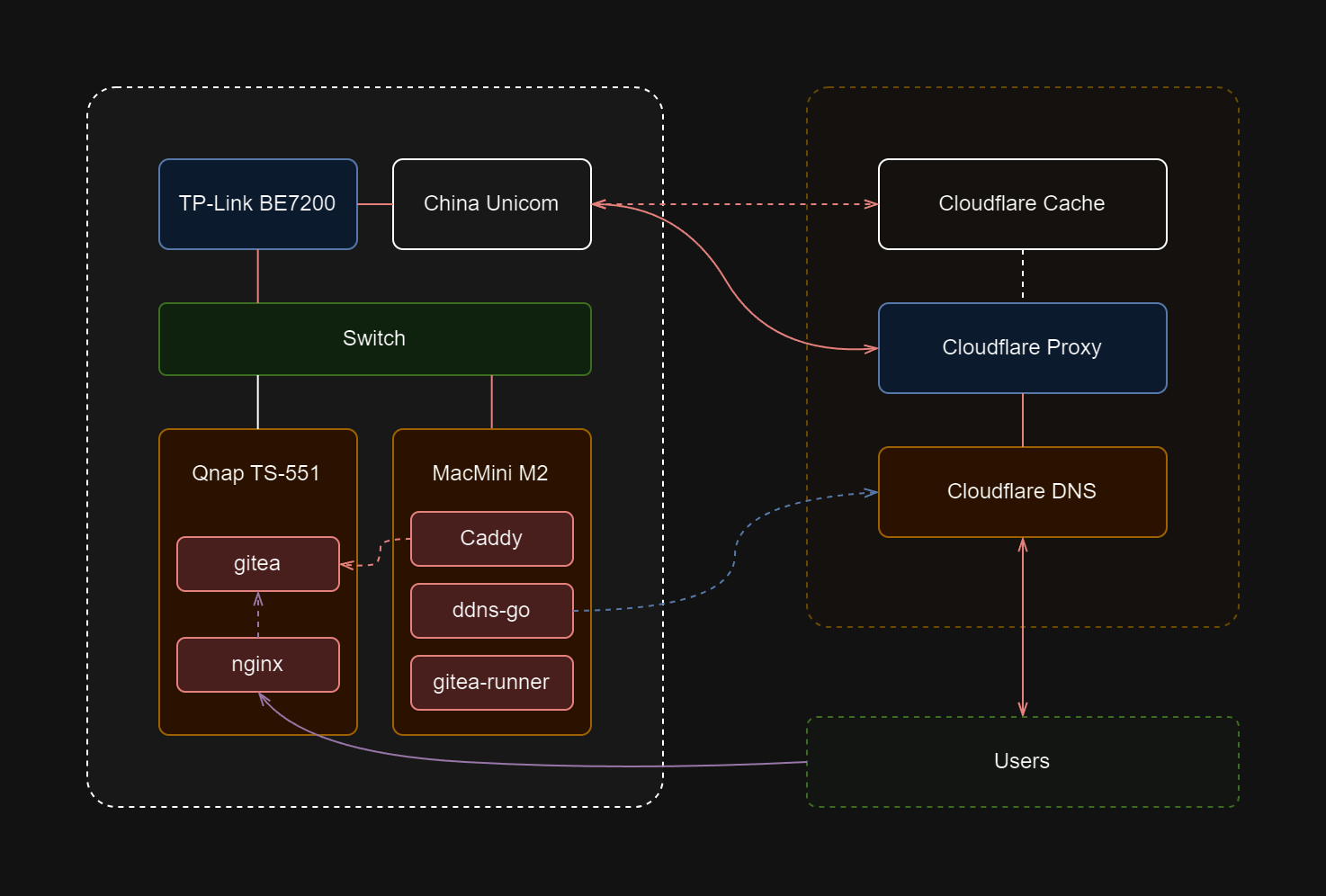
Task: Select the TP-Link BE7200 node
Action: 257,204
